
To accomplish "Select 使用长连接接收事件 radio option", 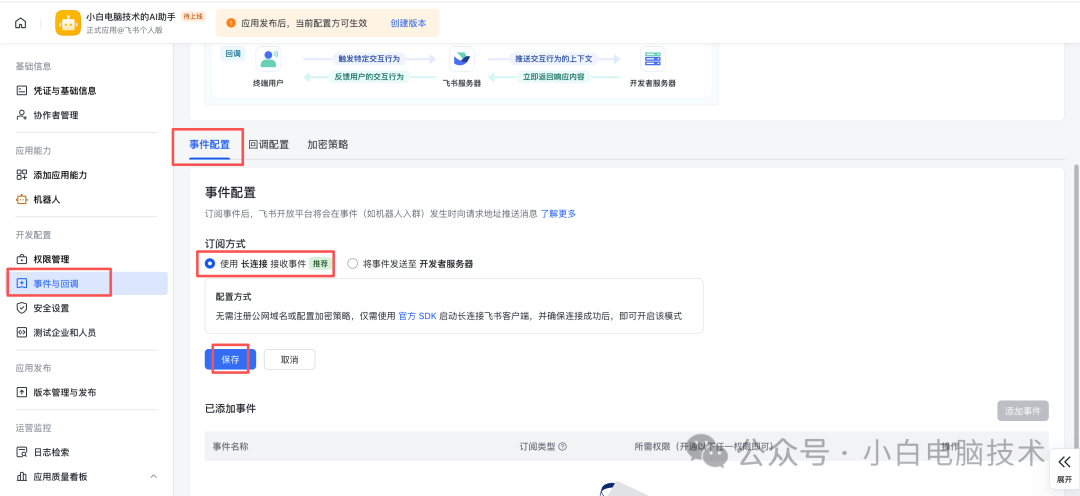I will coord(210,263).
